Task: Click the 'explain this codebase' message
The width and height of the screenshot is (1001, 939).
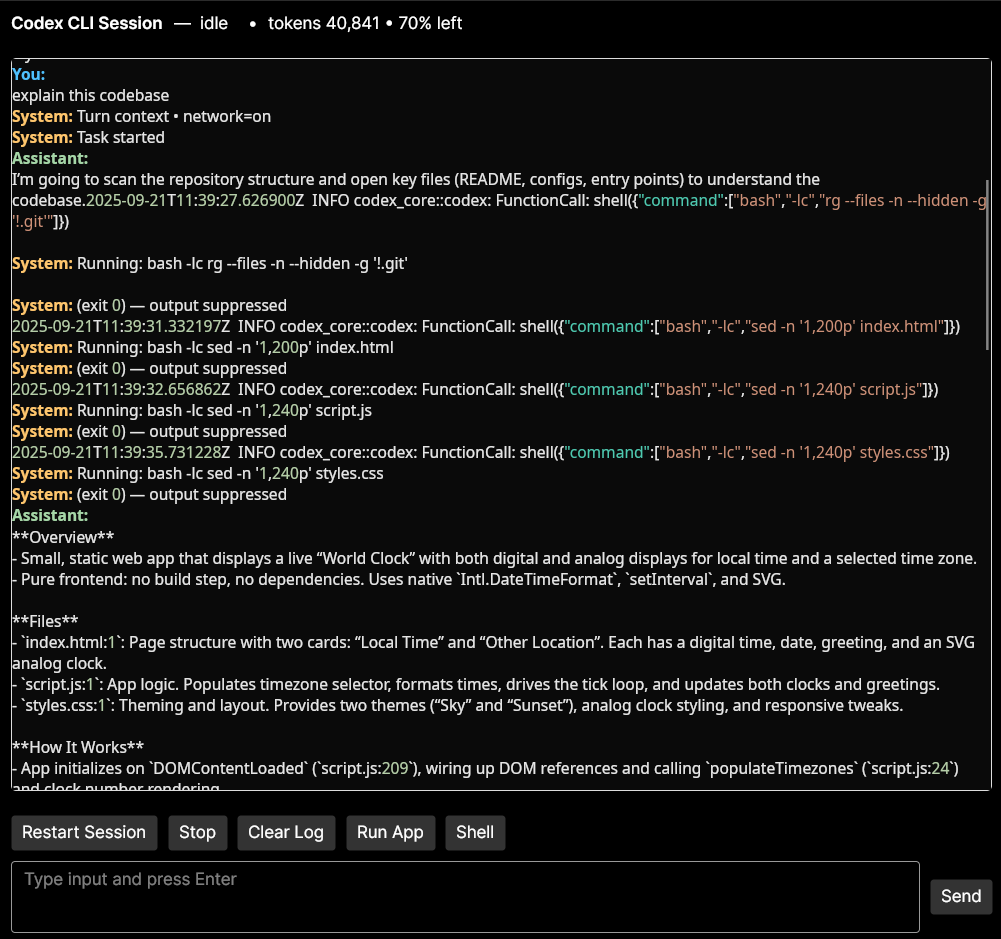Action: click(x=91, y=96)
